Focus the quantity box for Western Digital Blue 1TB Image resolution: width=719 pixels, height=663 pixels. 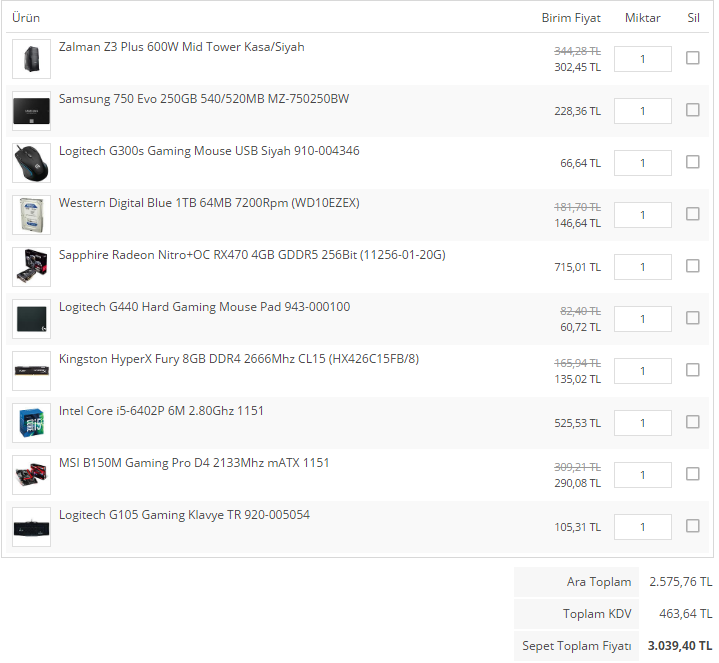point(642,215)
